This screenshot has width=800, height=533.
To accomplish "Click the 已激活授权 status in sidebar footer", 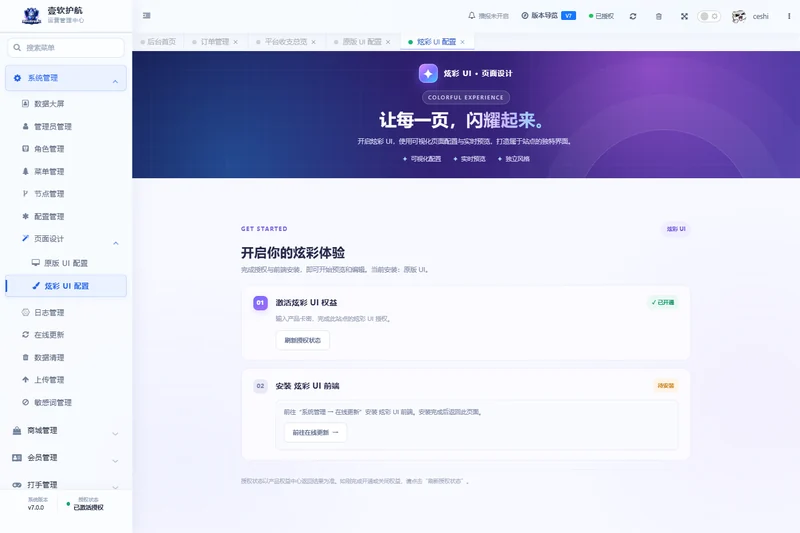I will pyautogui.click(x=88, y=507).
